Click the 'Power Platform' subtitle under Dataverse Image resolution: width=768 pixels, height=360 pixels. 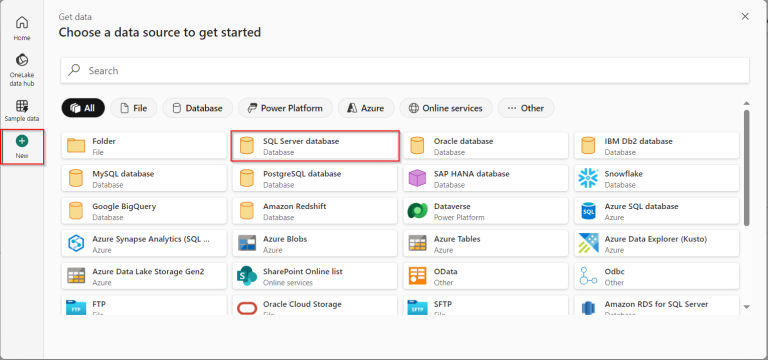click(x=459, y=217)
